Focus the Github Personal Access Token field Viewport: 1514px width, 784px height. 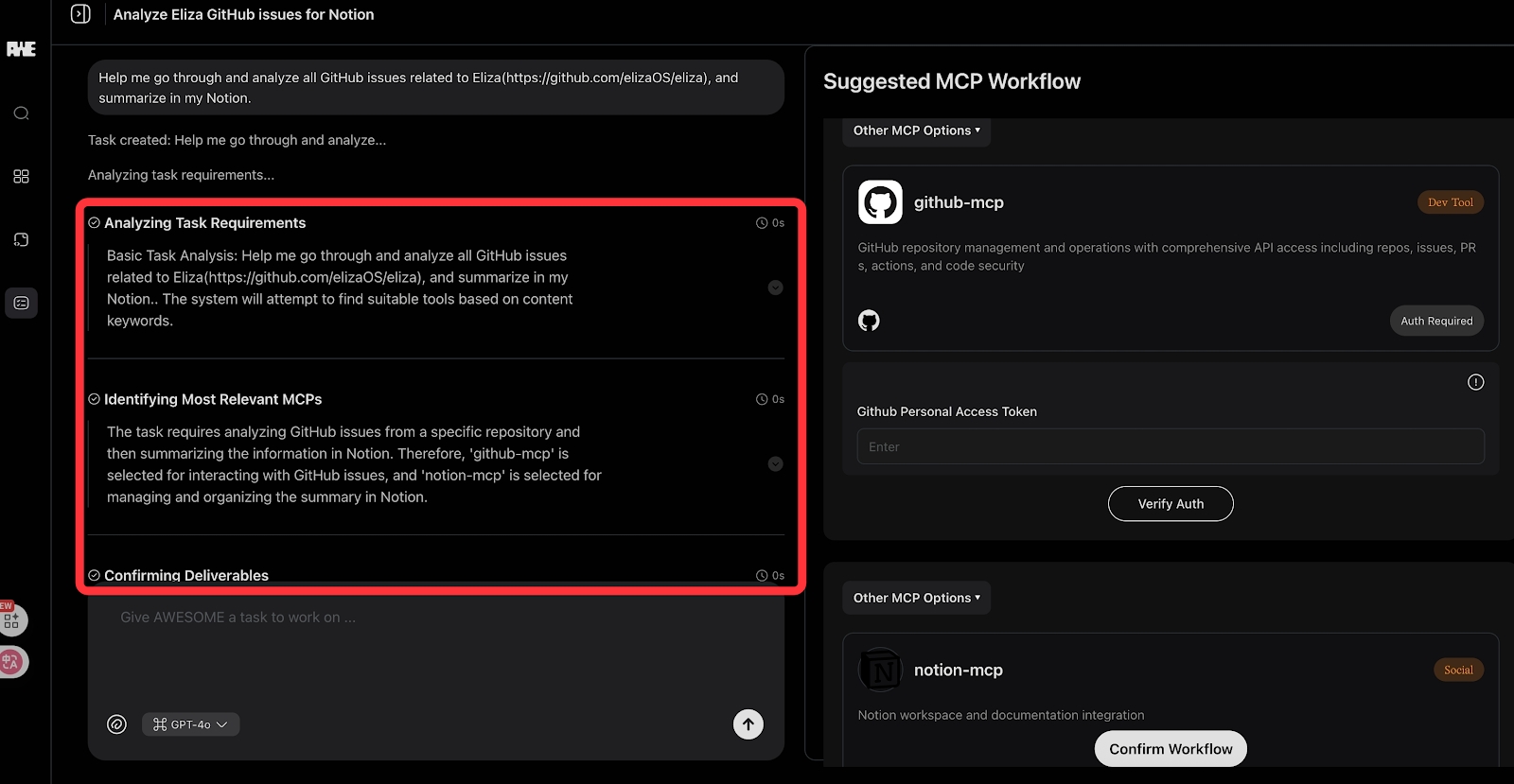[x=1171, y=446]
